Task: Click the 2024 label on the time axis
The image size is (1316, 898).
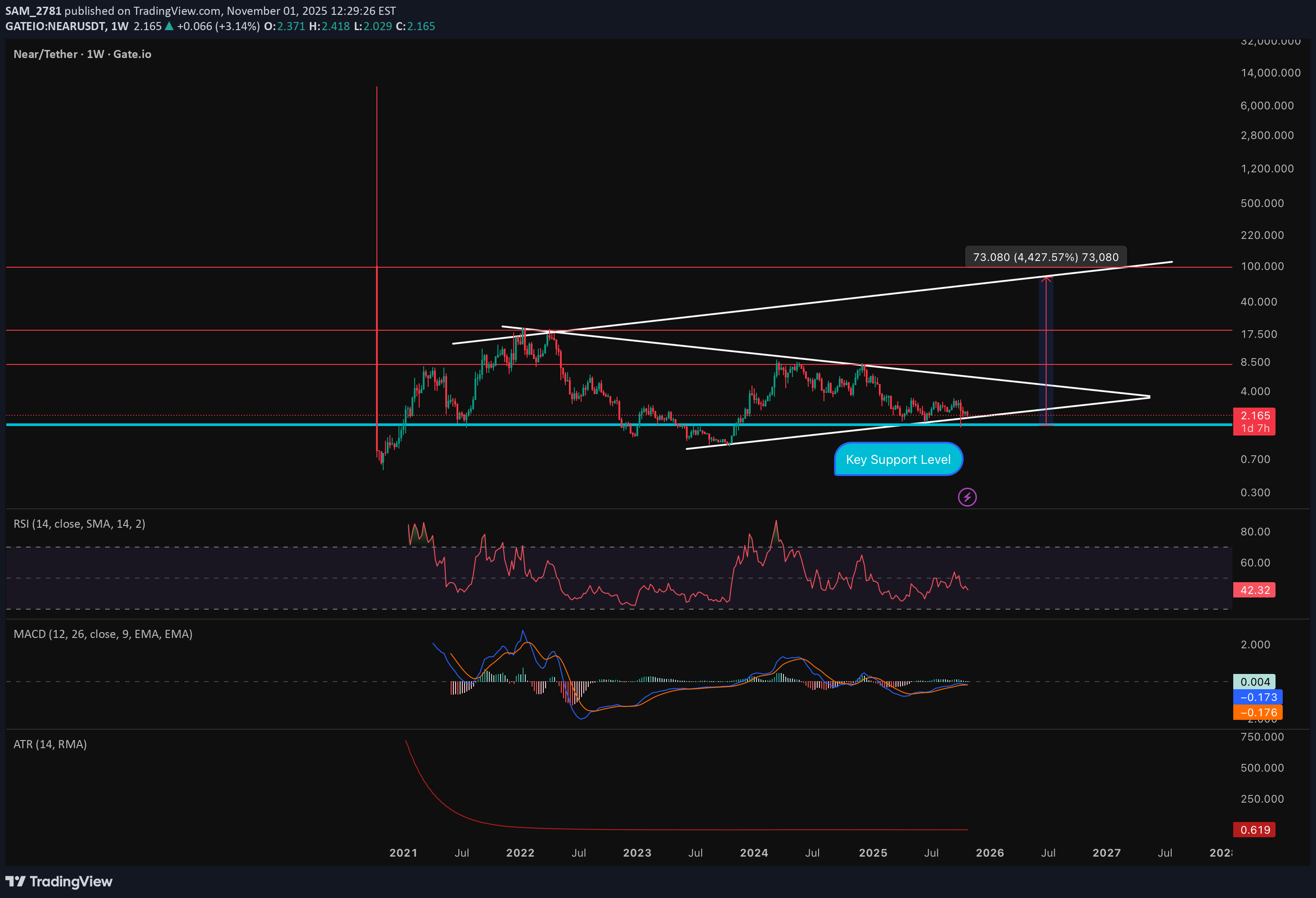Action: click(754, 853)
